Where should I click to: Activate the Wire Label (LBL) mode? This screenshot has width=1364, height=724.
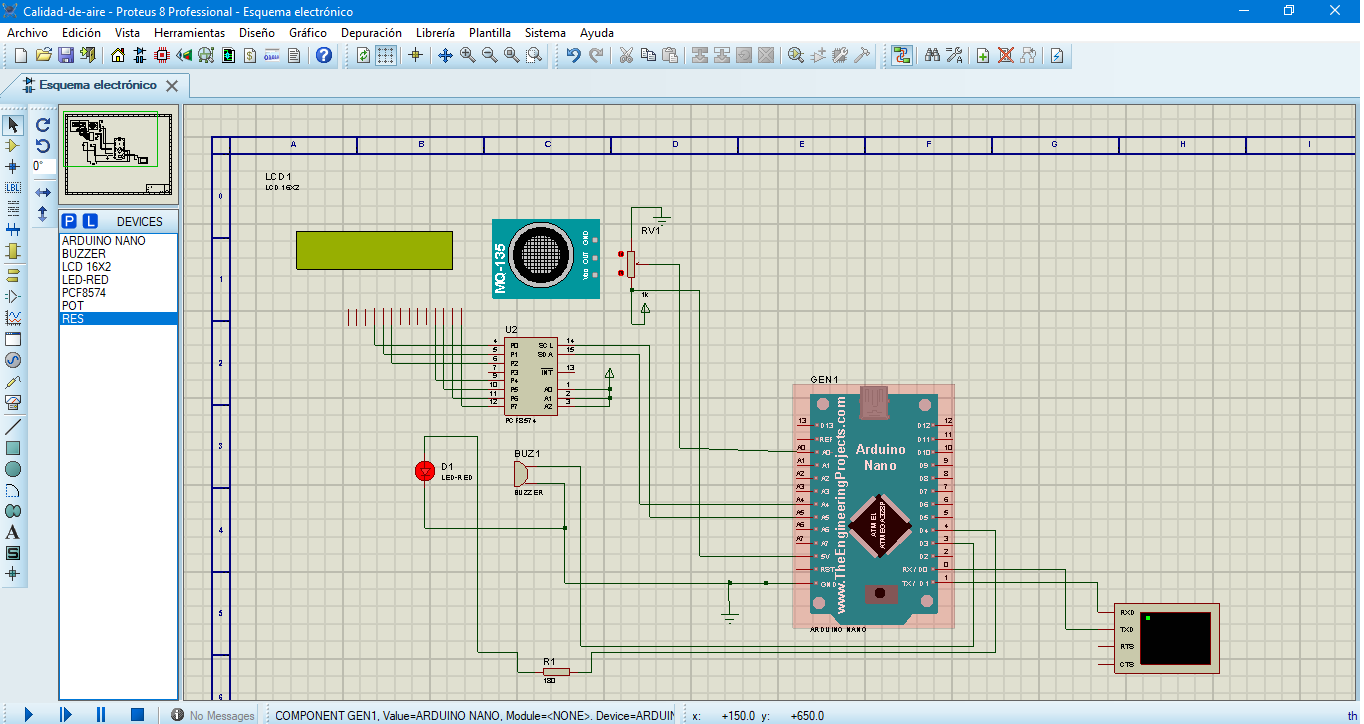click(13, 188)
